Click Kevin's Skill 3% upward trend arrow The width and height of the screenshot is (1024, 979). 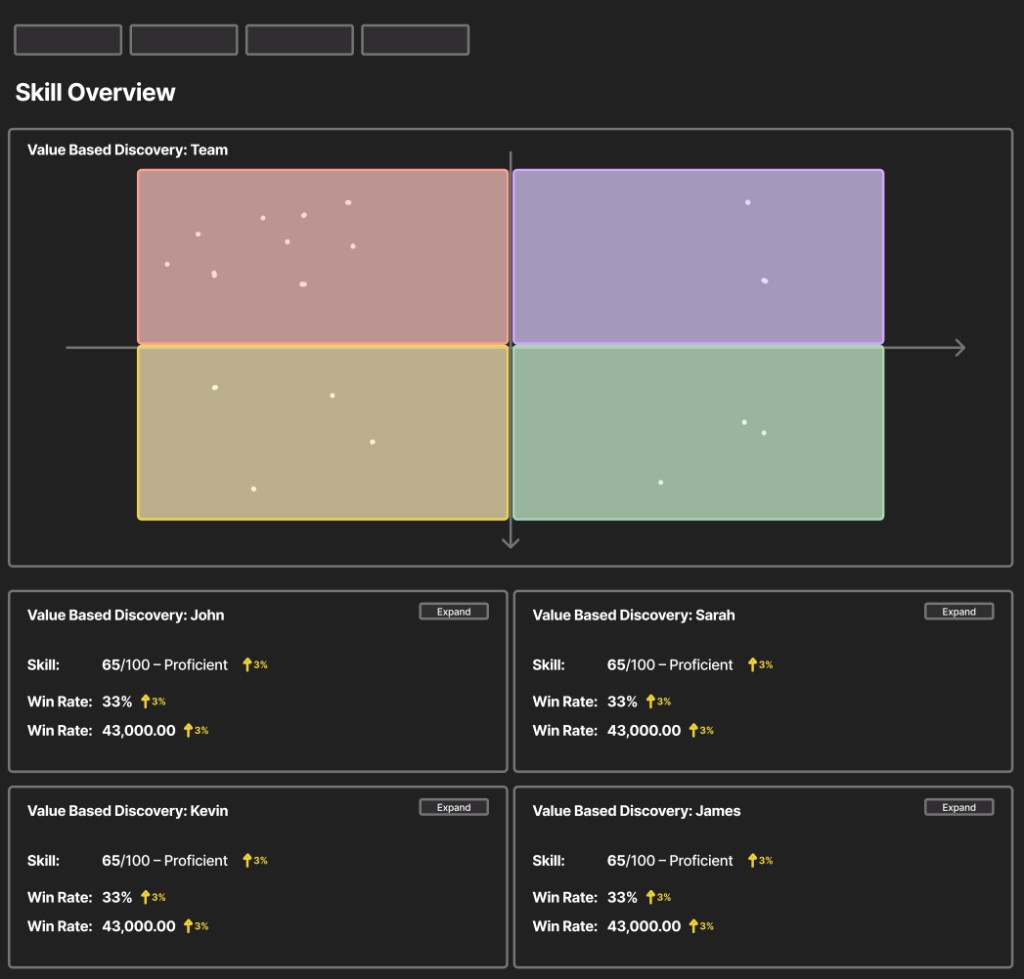pos(247,860)
